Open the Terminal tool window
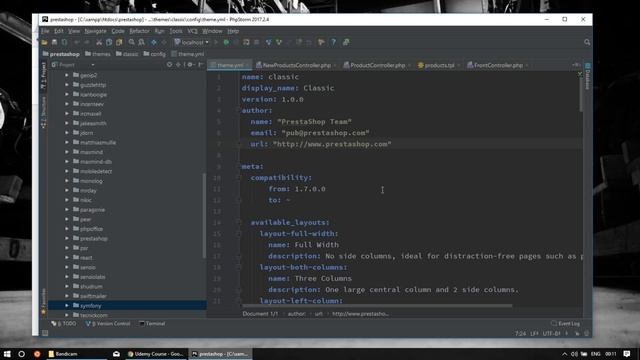The width and height of the screenshot is (640, 360). 152,323
